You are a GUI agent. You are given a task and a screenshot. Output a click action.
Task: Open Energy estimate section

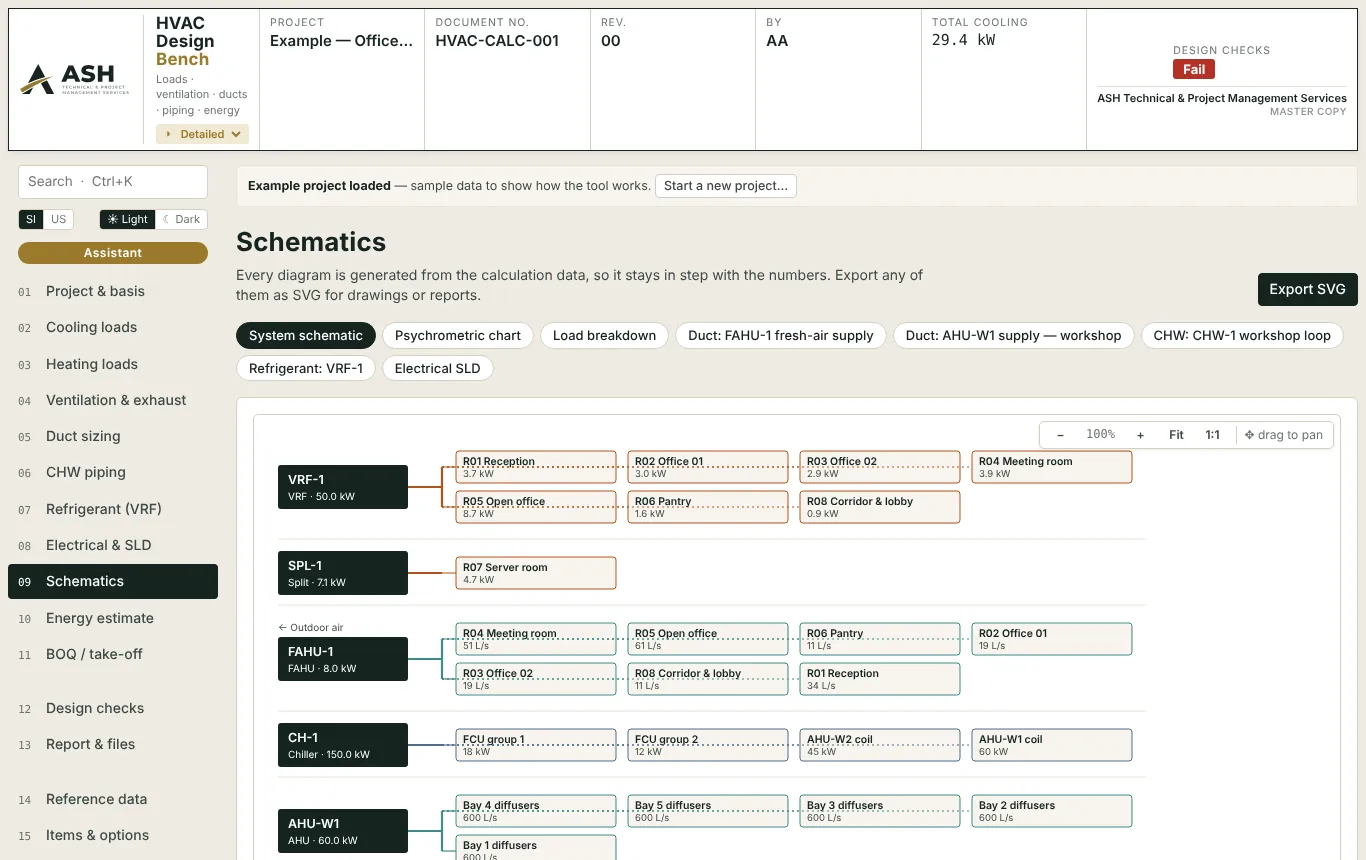(113, 618)
